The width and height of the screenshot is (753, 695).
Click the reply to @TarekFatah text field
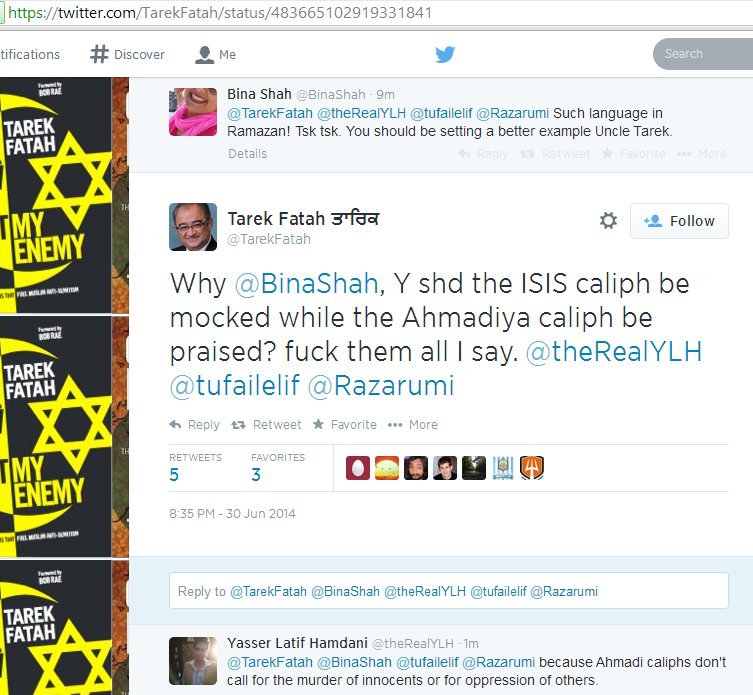tap(449, 591)
